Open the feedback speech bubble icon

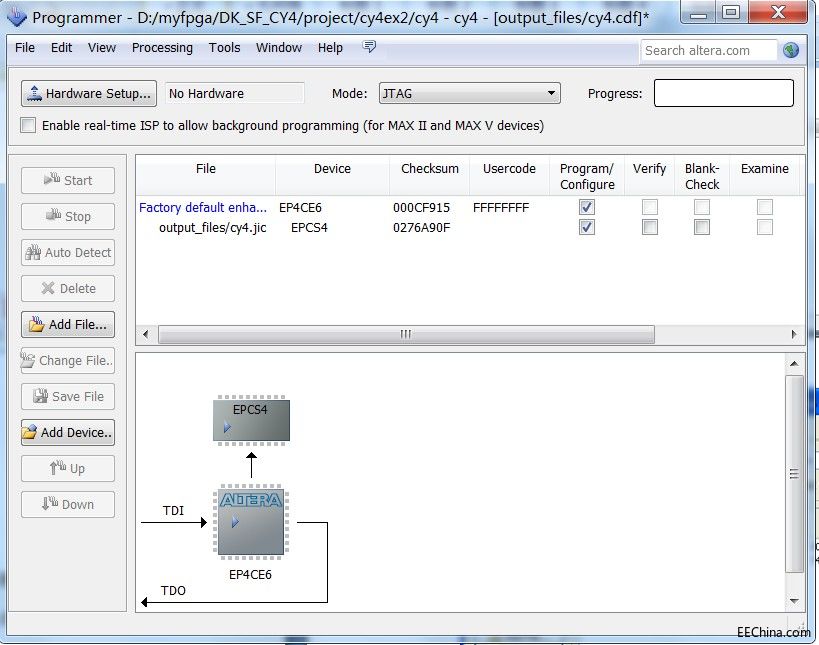pos(369,47)
